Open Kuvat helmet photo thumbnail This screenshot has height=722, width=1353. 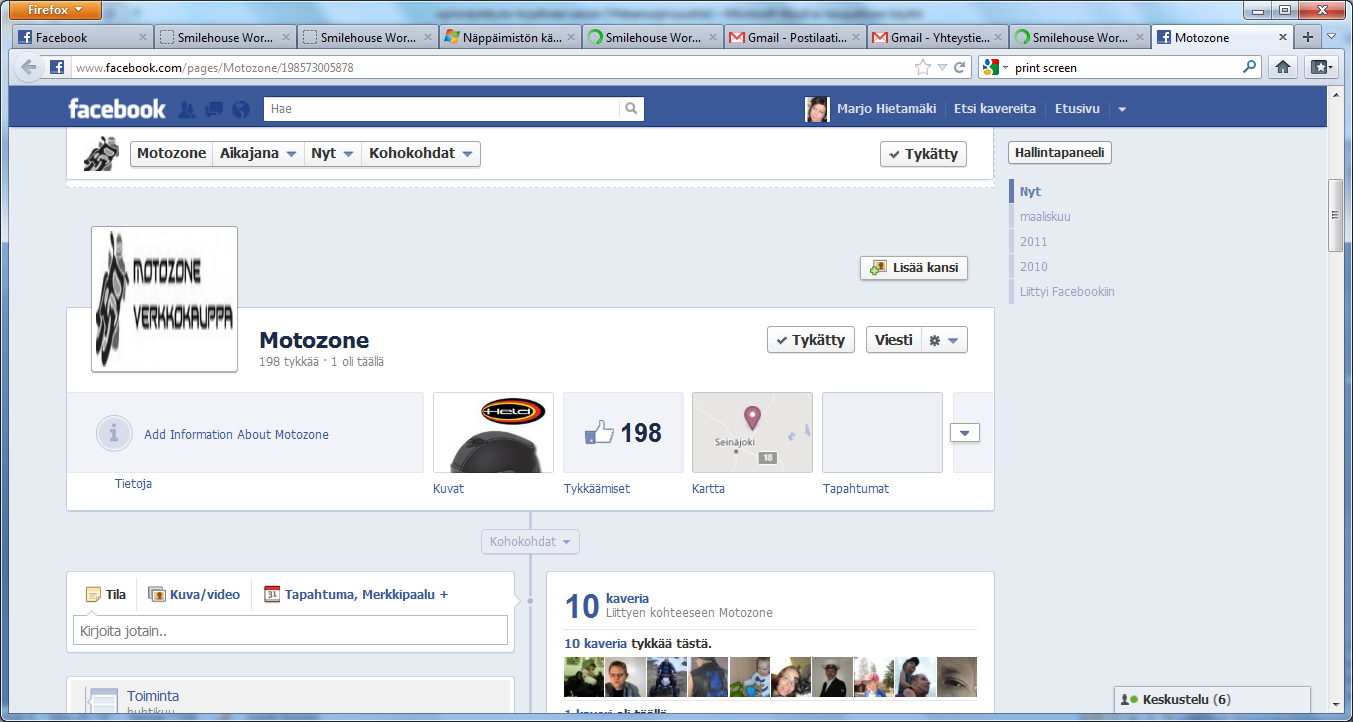[x=493, y=432]
